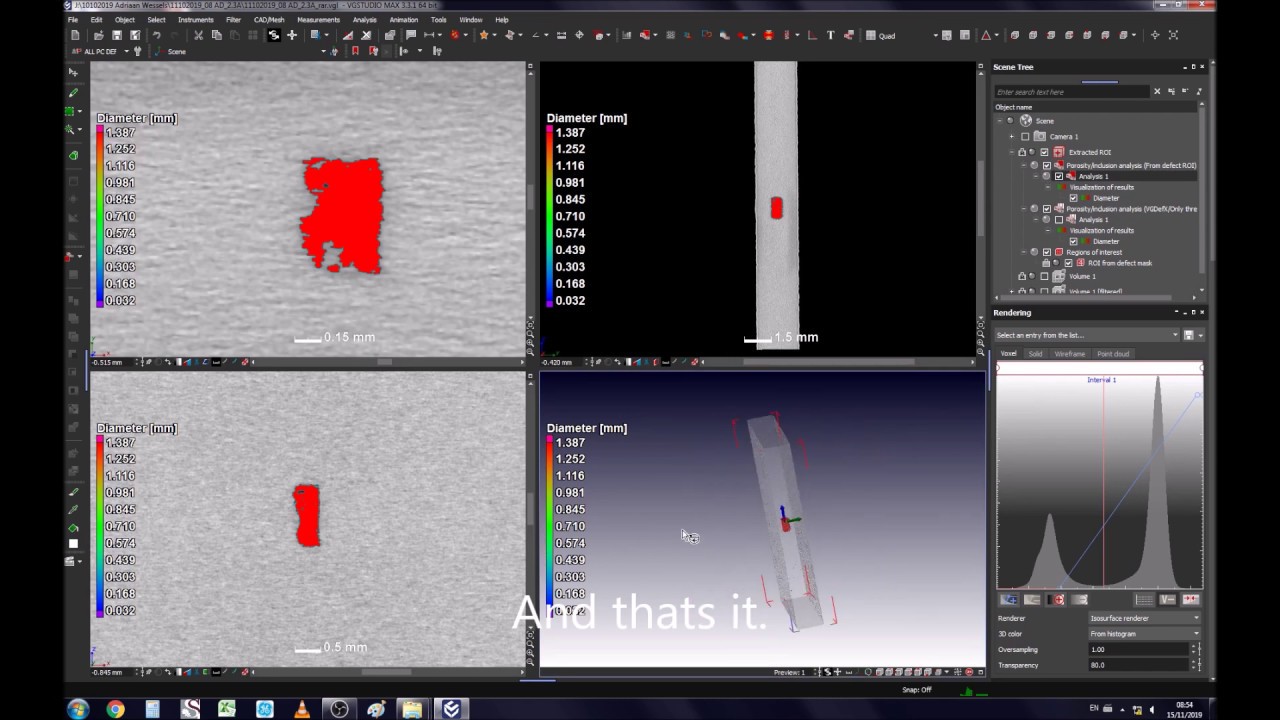Open the Select an entry from the list dropdown

point(1087,335)
